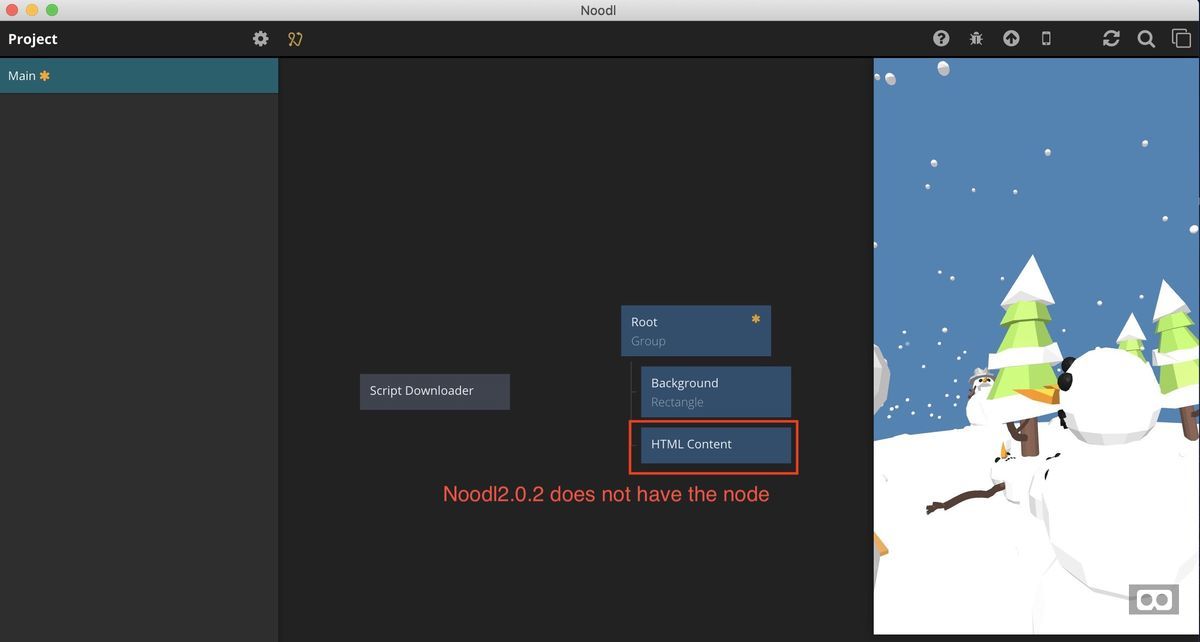Open the mobile device preview icon

coord(1046,38)
